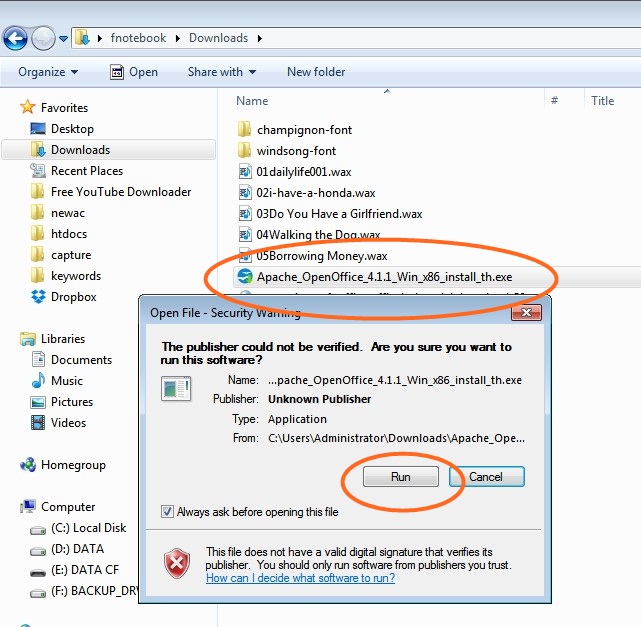641x627 pixels.
Task: Select Downloads in the address bar
Action: click(x=218, y=38)
